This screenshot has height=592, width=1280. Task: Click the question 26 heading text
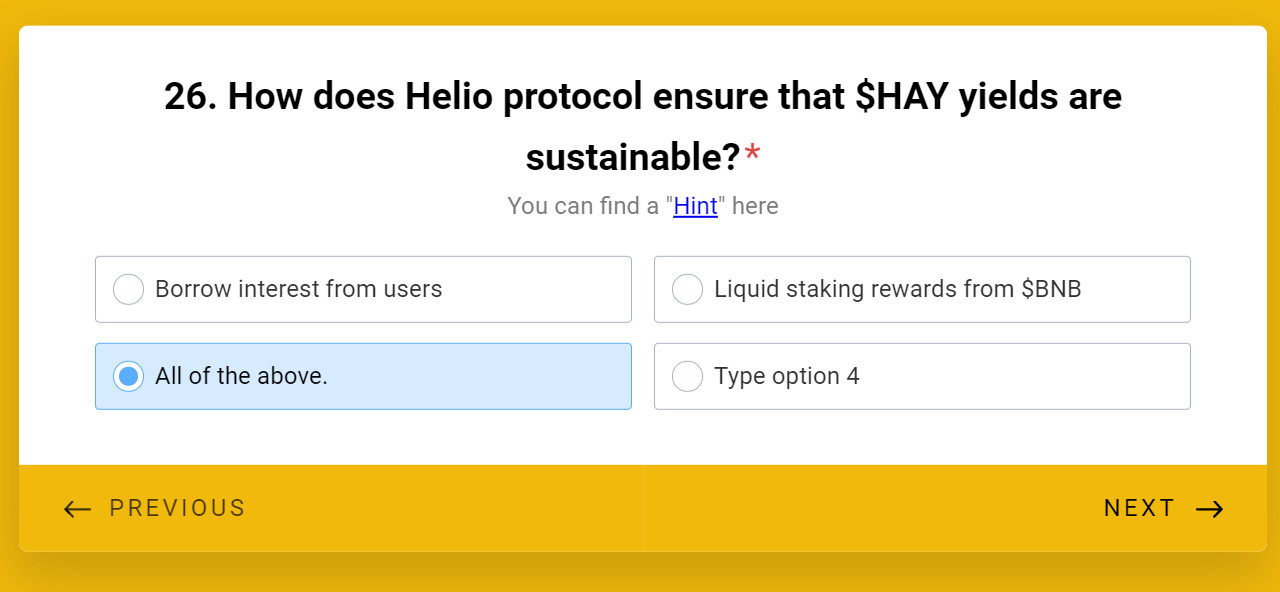coord(642,98)
